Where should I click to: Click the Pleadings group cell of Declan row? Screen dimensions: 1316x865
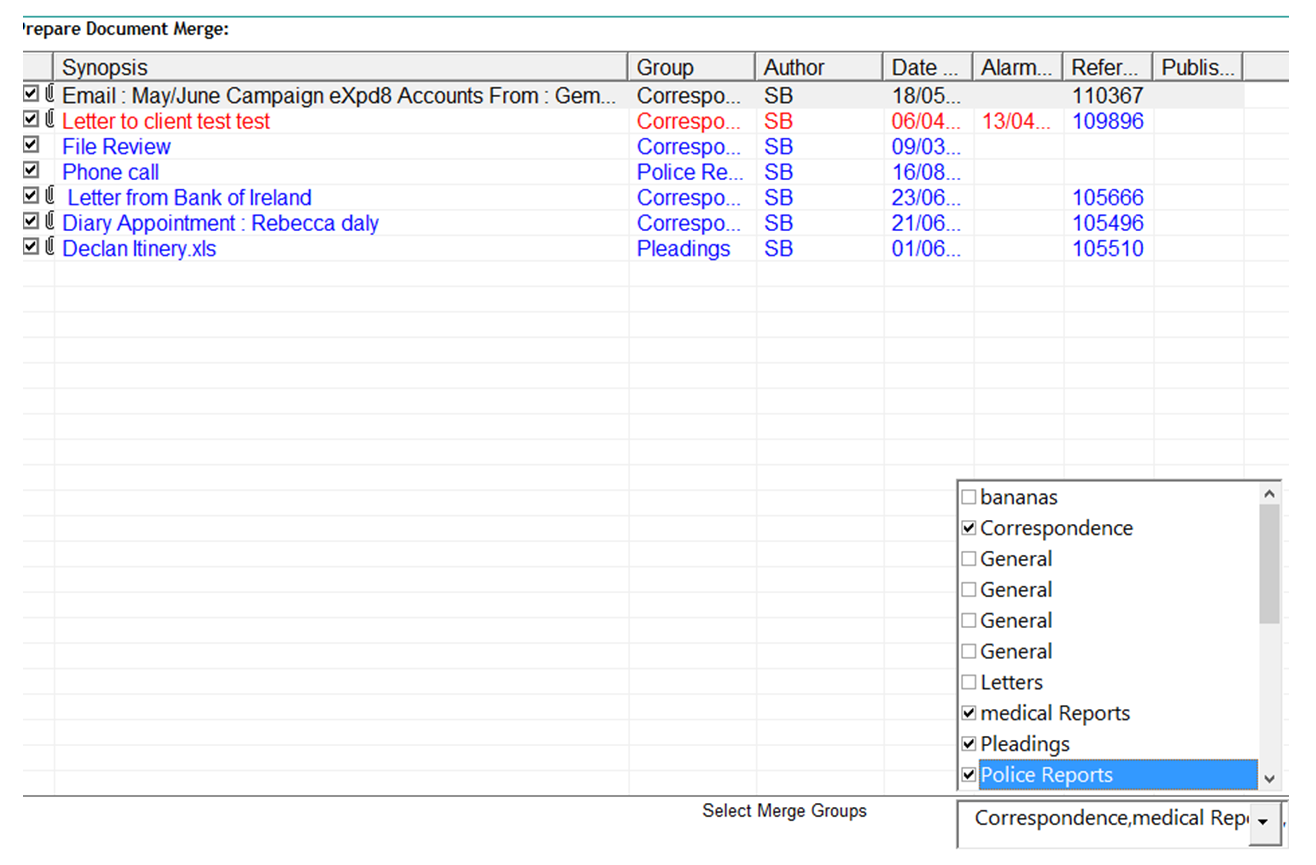(683, 248)
